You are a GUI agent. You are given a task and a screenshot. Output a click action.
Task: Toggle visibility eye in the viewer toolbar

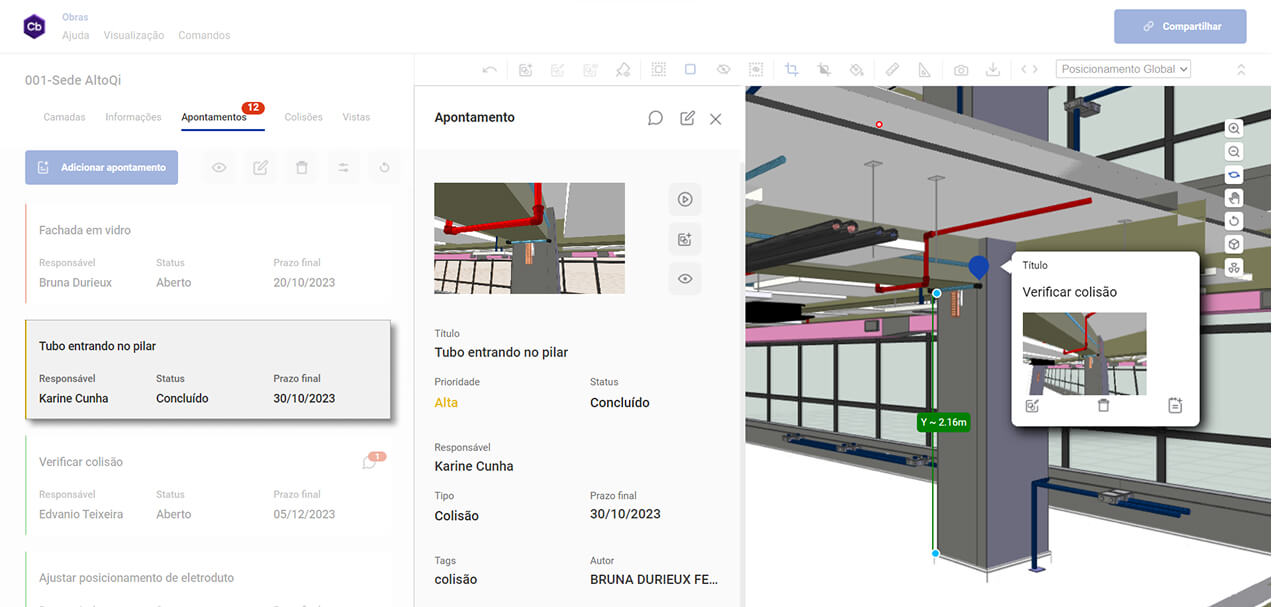pyautogui.click(x=723, y=70)
